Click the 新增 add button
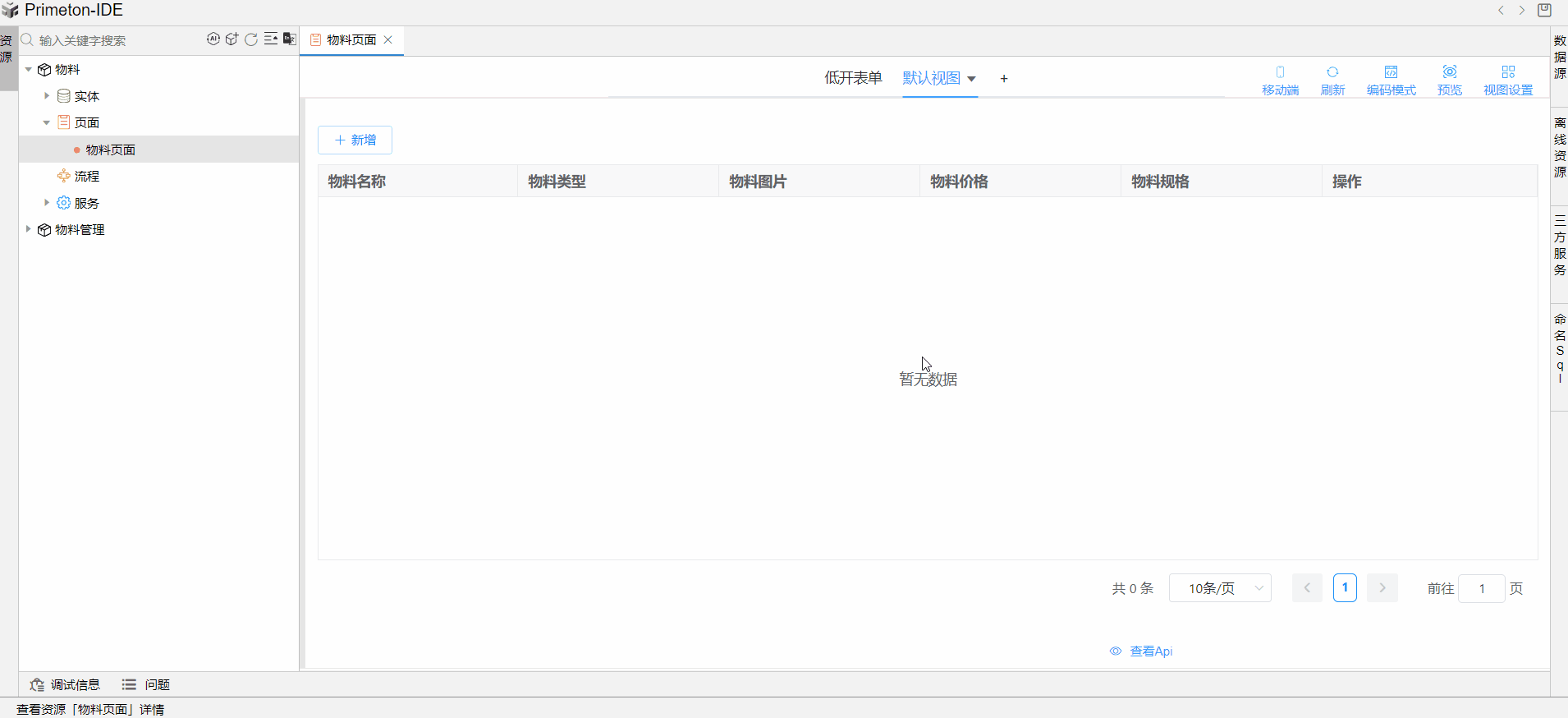Viewport: 1568px width, 718px height. tap(355, 140)
